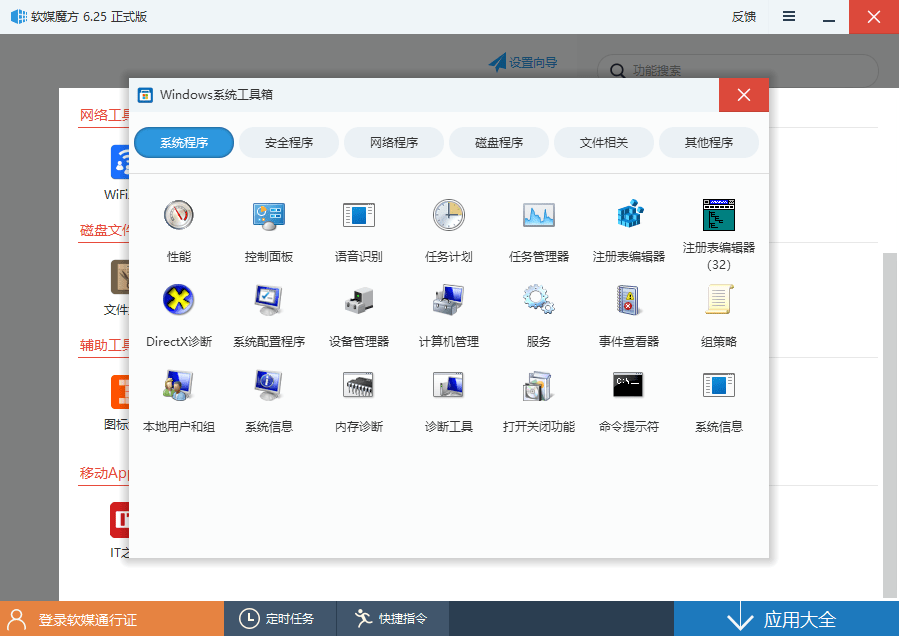Viewport: 899px width, 636px height.
Task: Open 快捷指令 quick commands
Action: tap(392, 619)
